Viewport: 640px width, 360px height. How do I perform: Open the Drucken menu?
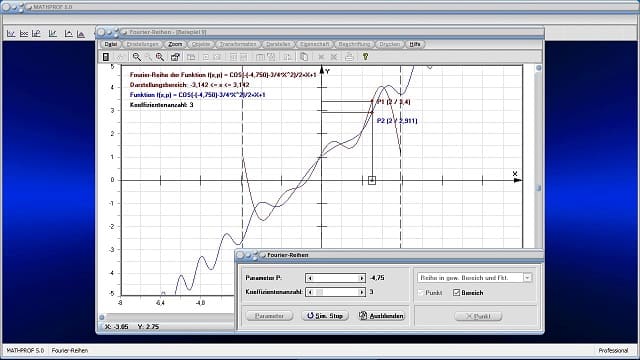click(x=389, y=44)
